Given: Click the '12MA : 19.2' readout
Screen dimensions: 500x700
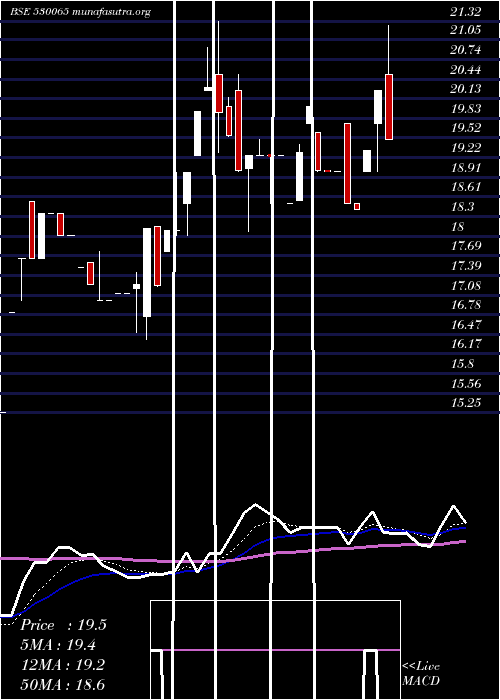Looking at the screenshot, I should pyautogui.click(x=63, y=665).
